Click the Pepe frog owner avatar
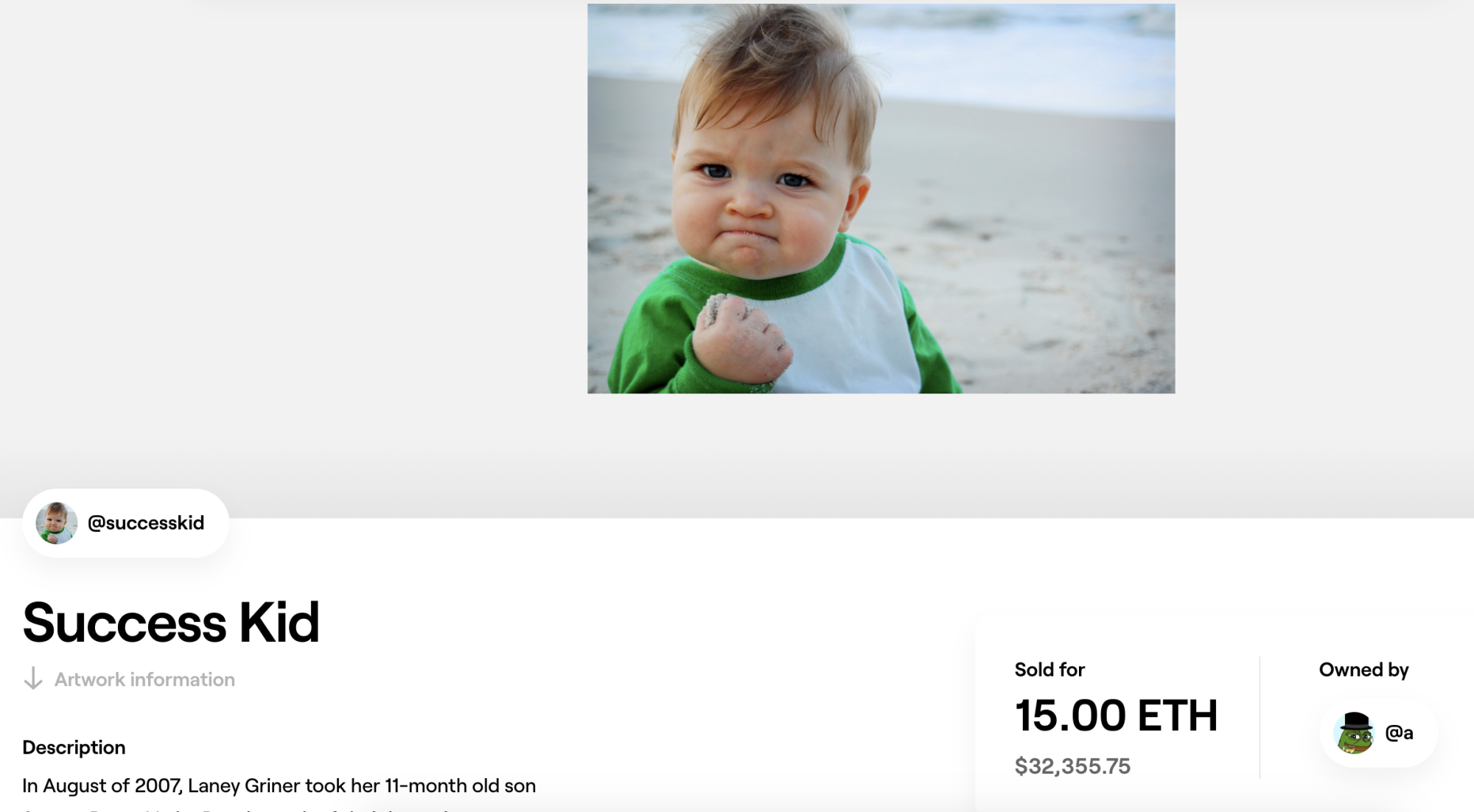The height and width of the screenshot is (812, 1474). pyautogui.click(x=1355, y=733)
